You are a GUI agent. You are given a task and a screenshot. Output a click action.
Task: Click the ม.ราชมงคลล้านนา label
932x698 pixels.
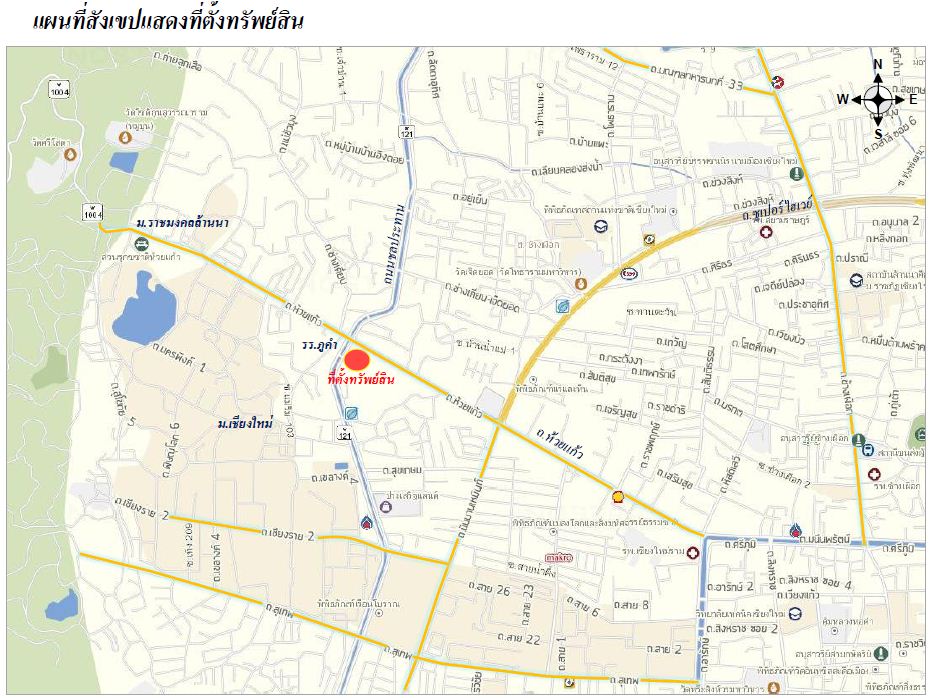tap(182, 223)
